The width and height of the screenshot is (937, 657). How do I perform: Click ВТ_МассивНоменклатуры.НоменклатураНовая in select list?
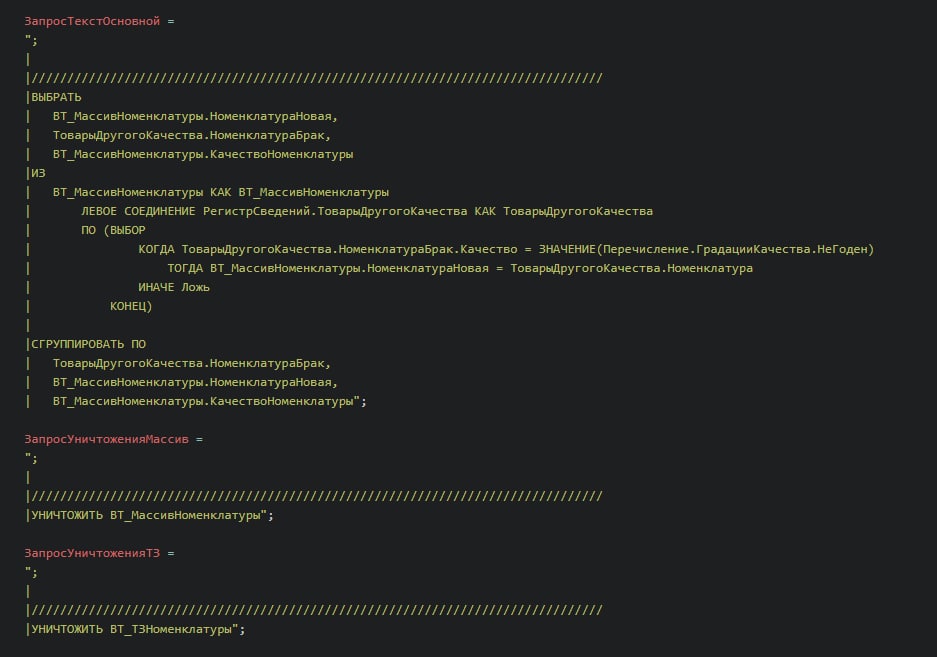[x=195, y=116]
